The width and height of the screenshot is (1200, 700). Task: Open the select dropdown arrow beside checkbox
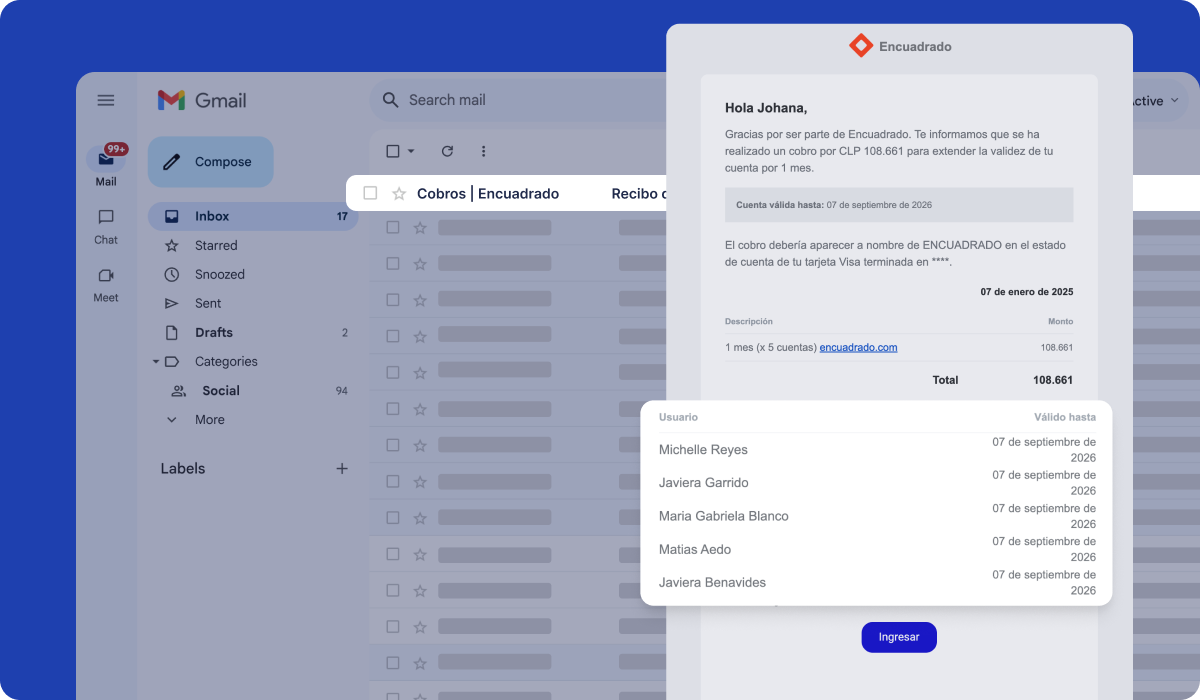[x=411, y=151]
